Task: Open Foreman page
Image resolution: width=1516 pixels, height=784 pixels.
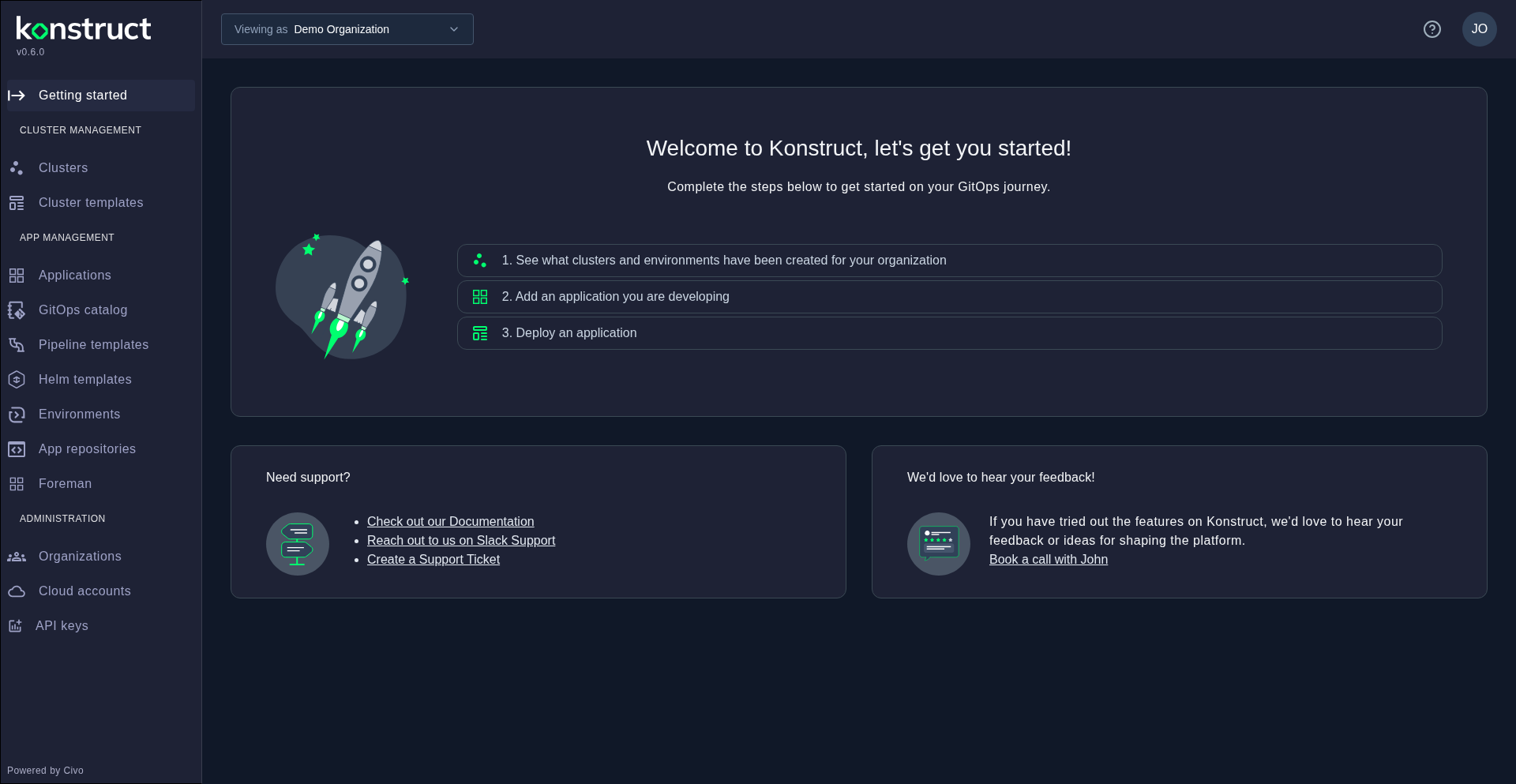Action: pos(101,484)
